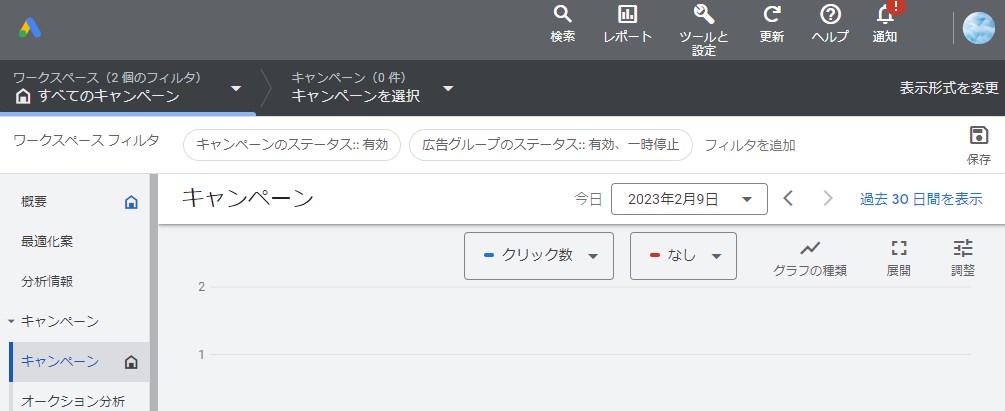This screenshot has height=411, width=1005.
Task: Save workspace filter with 保存 icon
Action: (978, 144)
